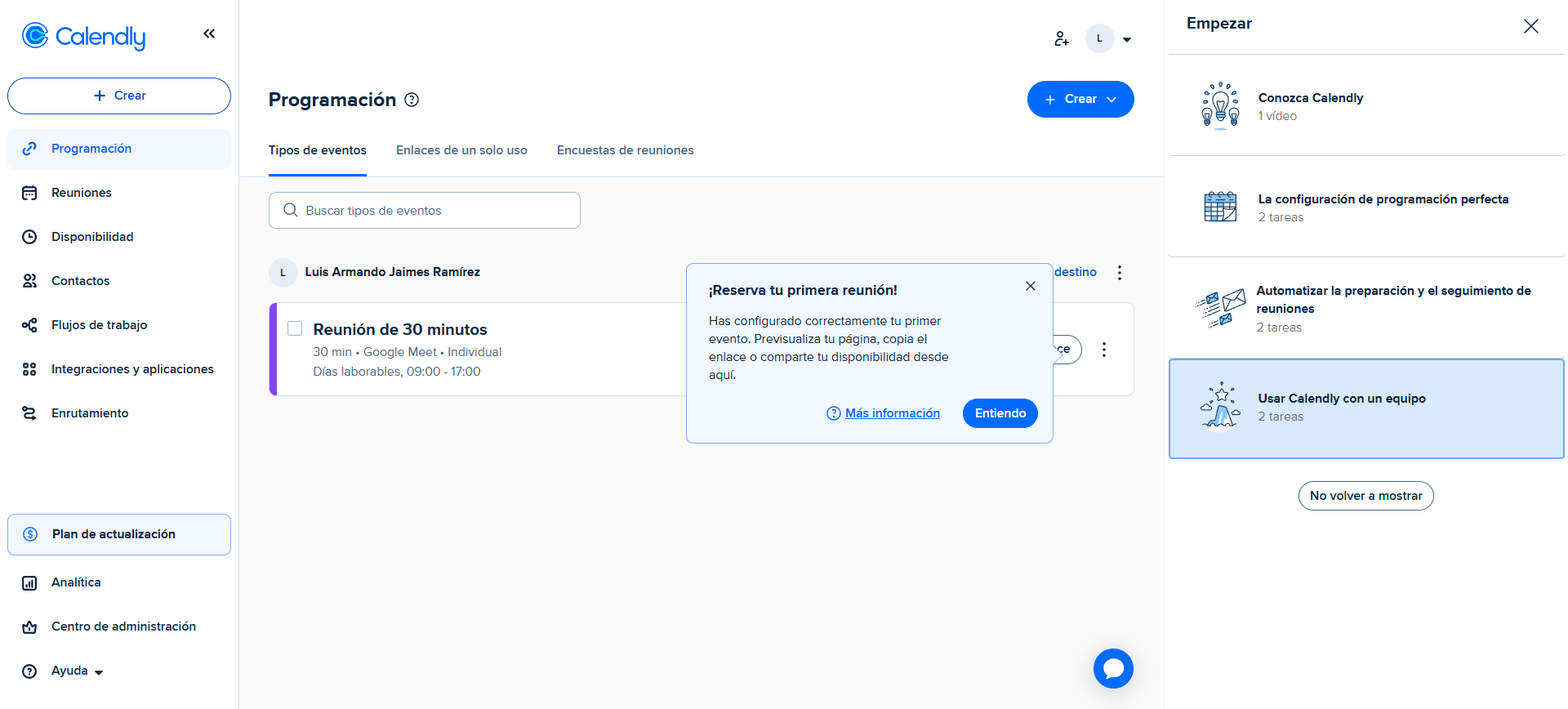Open the account dropdown arrow
This screenshot has width=1568, height=709.
click(1127, 39)
